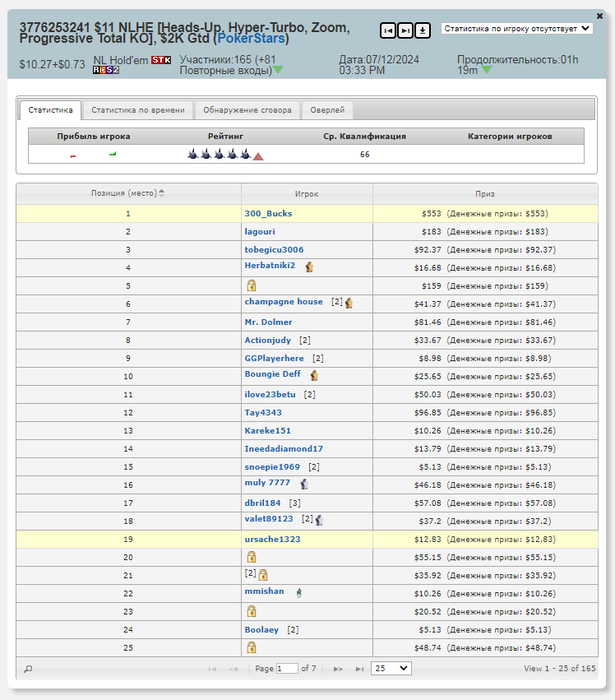Click the small icon next to mmishan

(x=299, y=592)
